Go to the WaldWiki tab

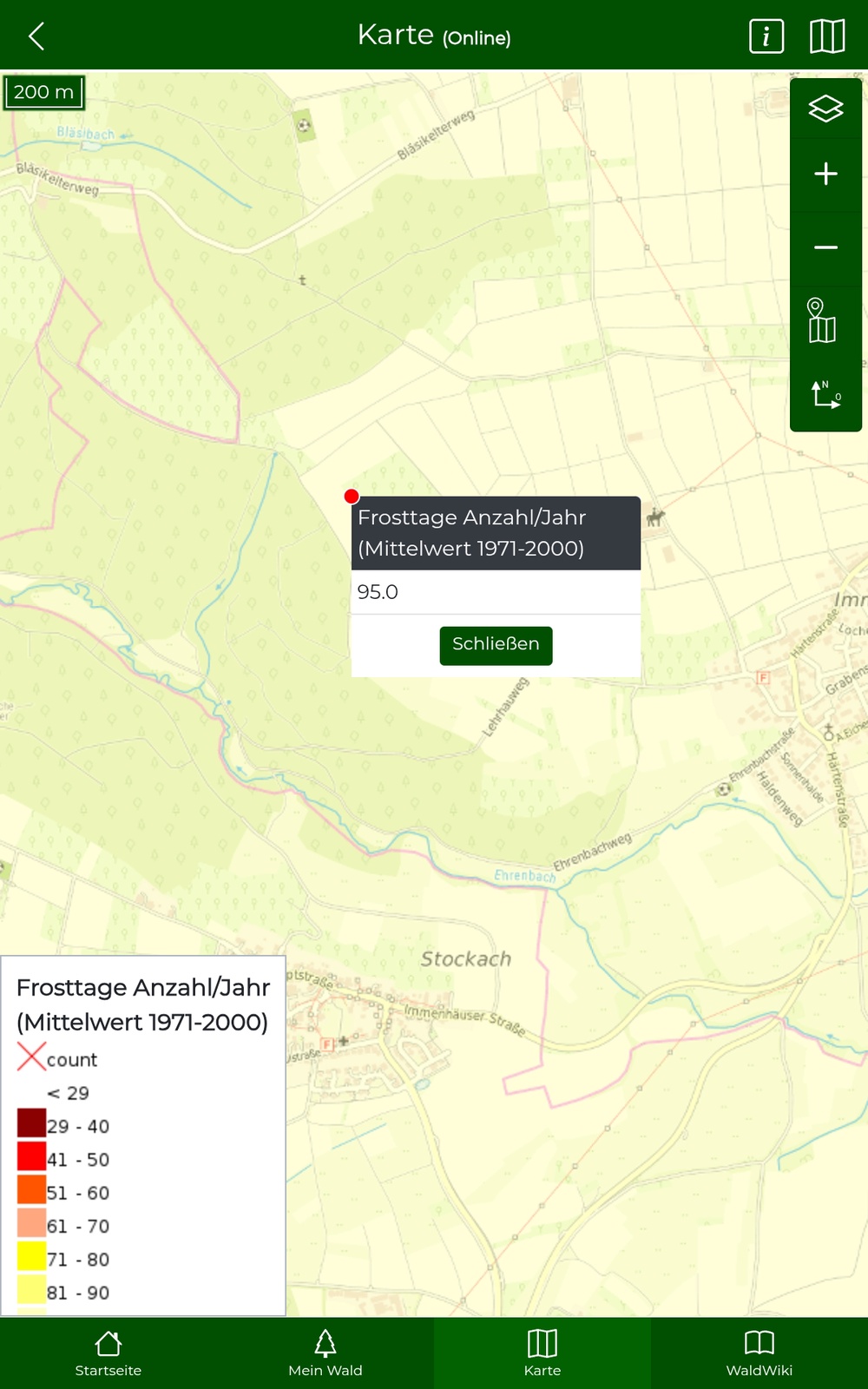[759, 1353]
